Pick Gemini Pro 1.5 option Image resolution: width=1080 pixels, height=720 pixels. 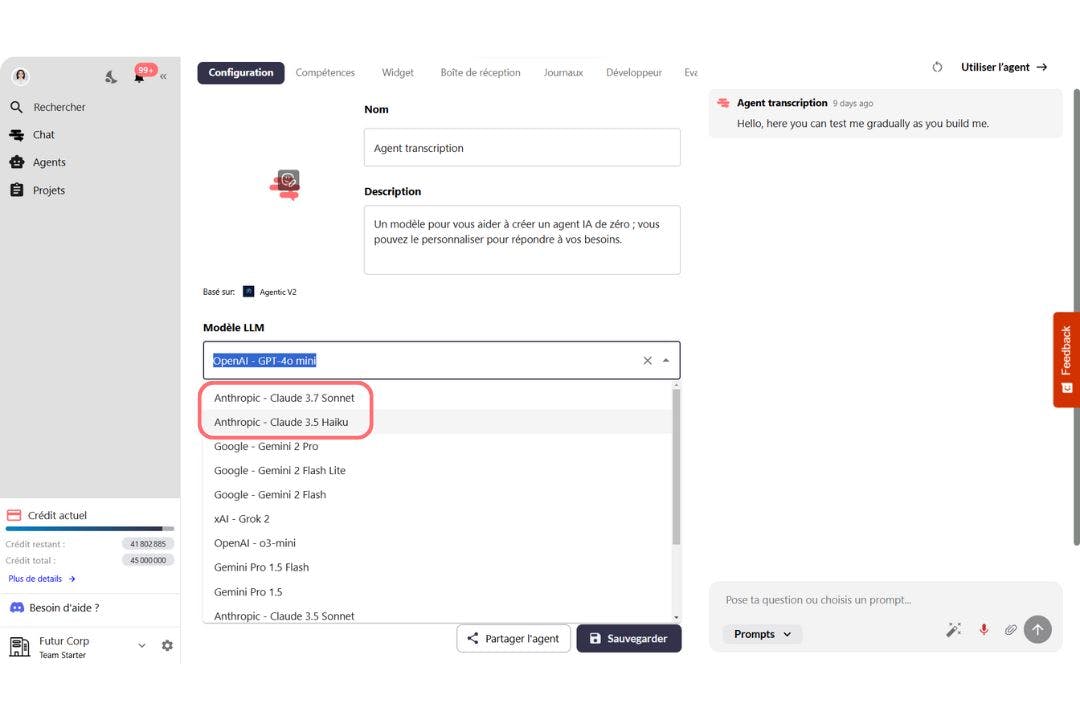[x=437, y=592]
